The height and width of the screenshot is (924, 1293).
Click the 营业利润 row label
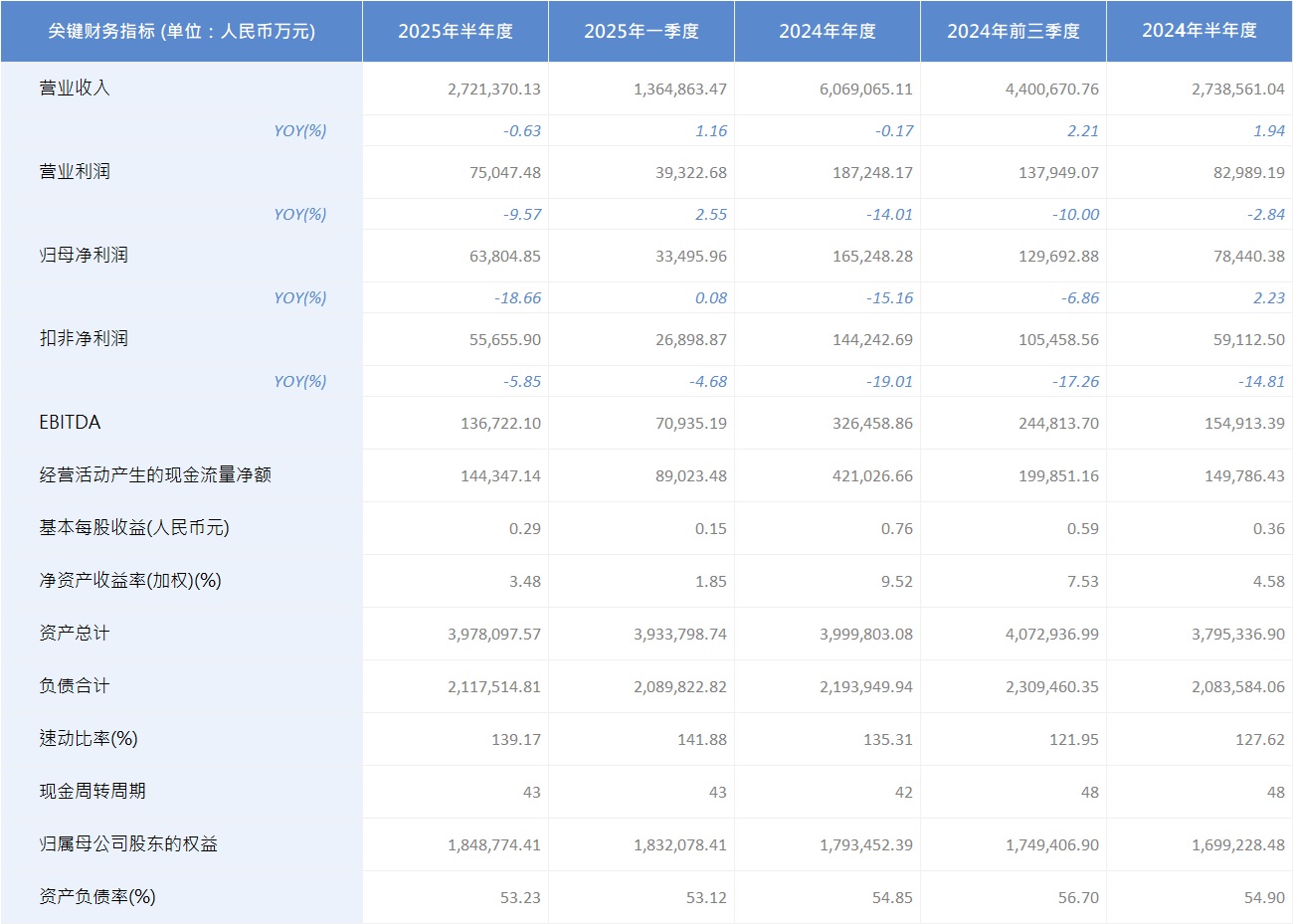[x=75, y=172]
